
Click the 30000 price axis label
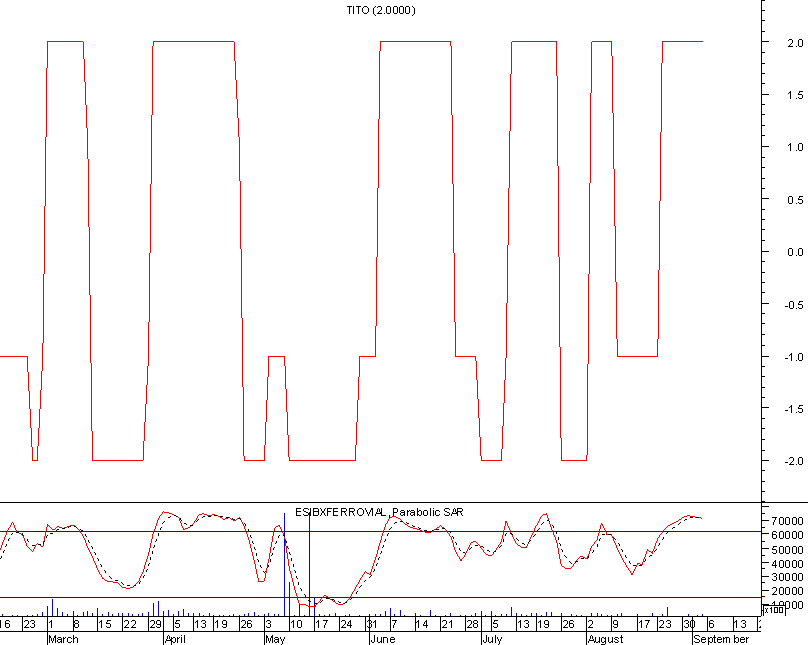coord(787,577)
